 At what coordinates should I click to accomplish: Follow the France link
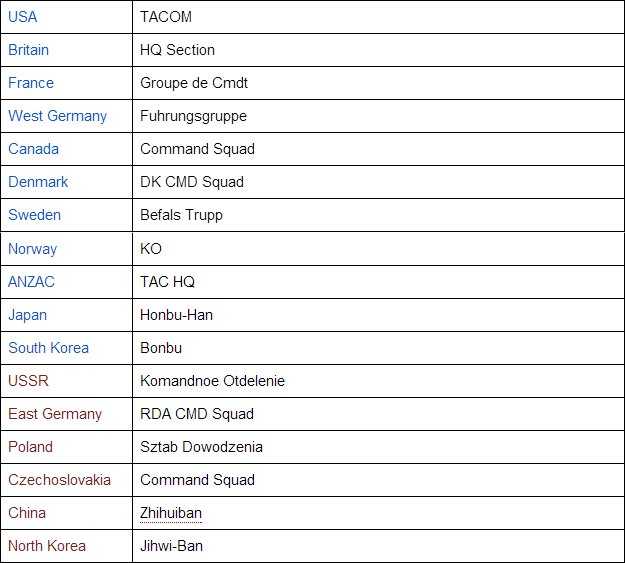[x=31, y=83]
